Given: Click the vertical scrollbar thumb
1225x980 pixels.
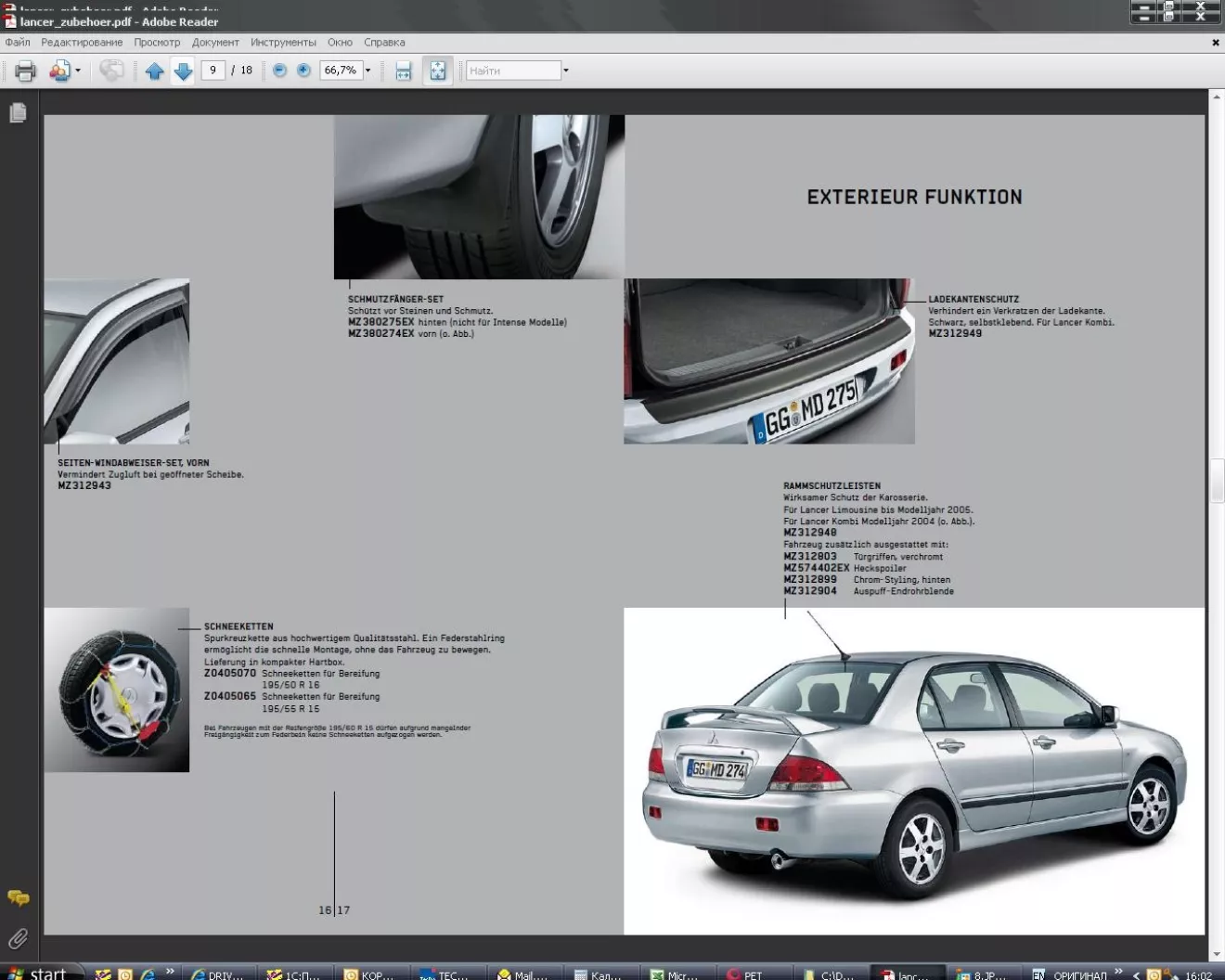Looking at the screenshot, I should tap(1217, 480).
